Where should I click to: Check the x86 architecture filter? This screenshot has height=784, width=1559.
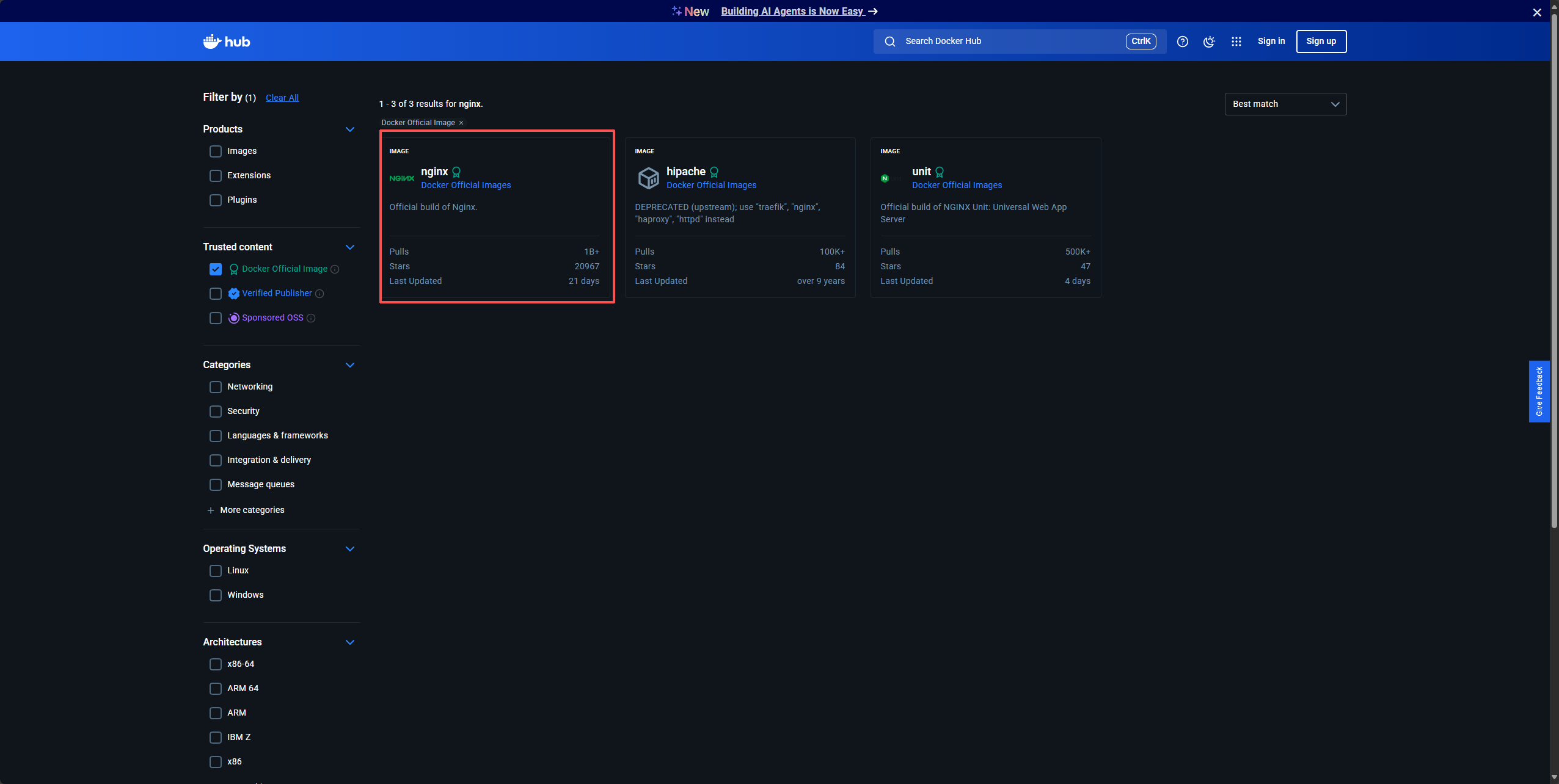(x=216, y=762)
